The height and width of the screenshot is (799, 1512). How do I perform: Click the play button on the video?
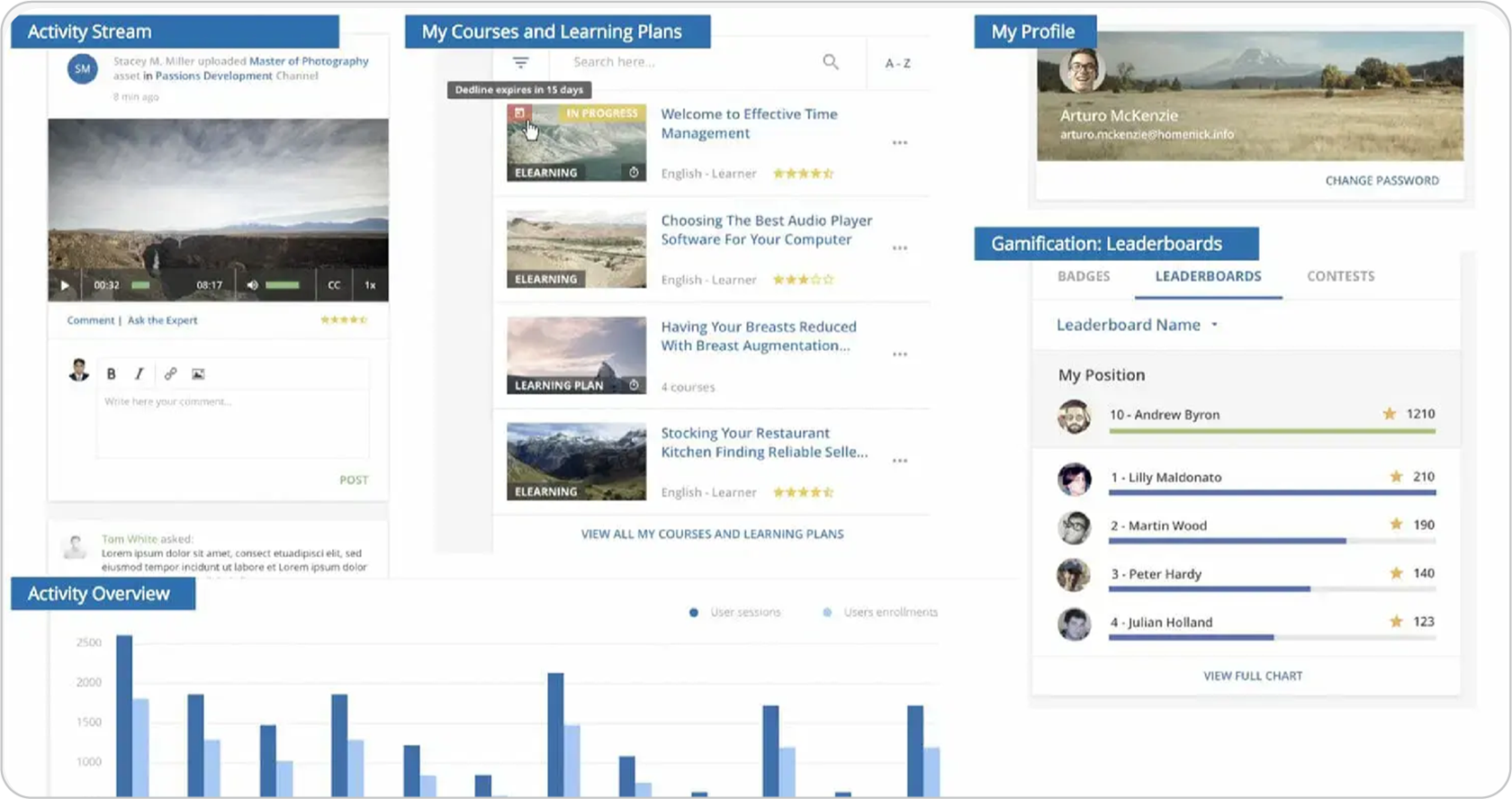65,285
